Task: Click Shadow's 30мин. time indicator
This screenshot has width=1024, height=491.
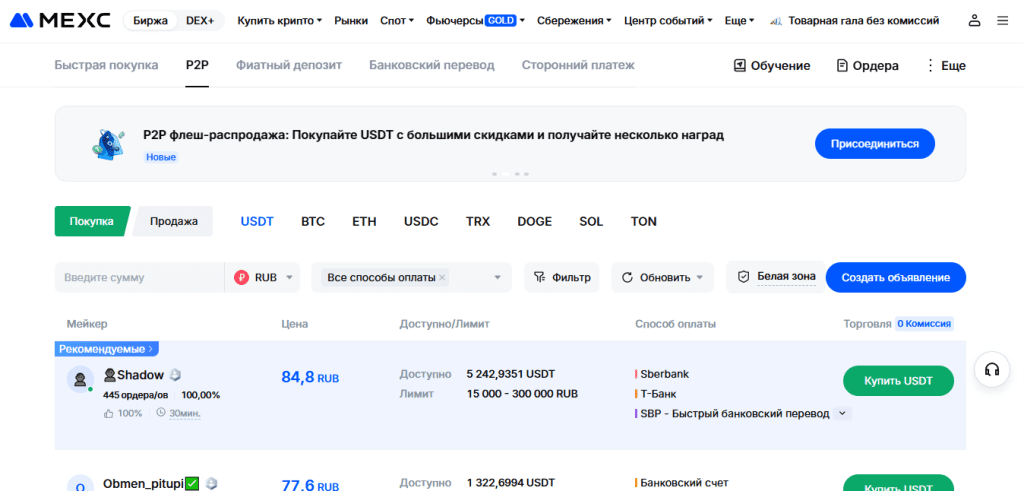Action: [x=178, y=413]
